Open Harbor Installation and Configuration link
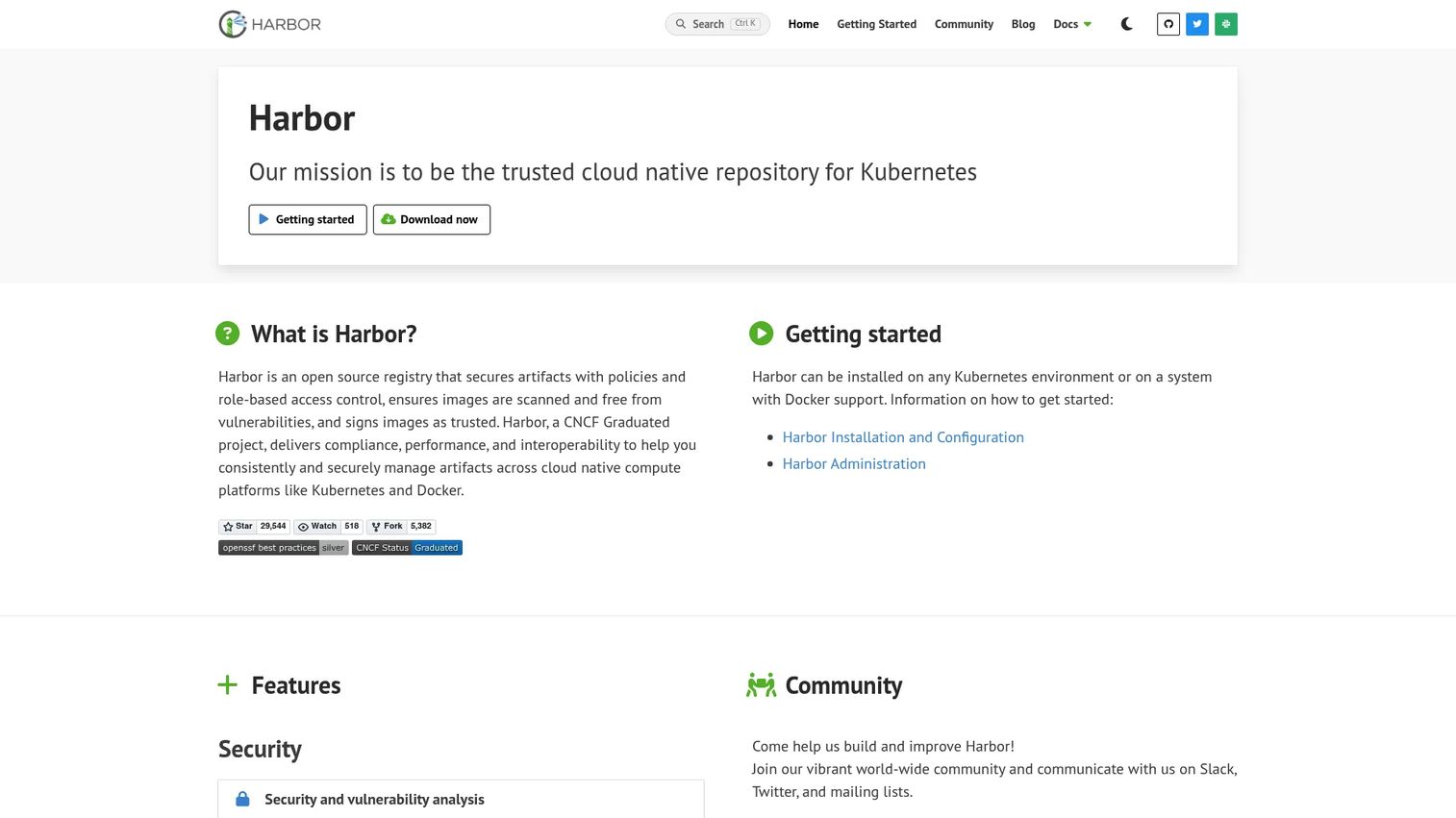The image size is (1456, 818). click(903, 437)
